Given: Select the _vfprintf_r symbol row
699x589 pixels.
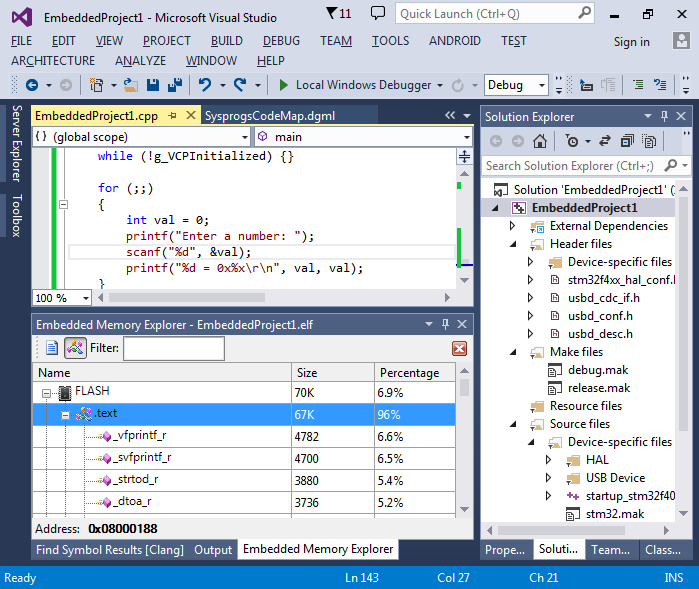Looking at the screenshot, I should coord(244,436).
